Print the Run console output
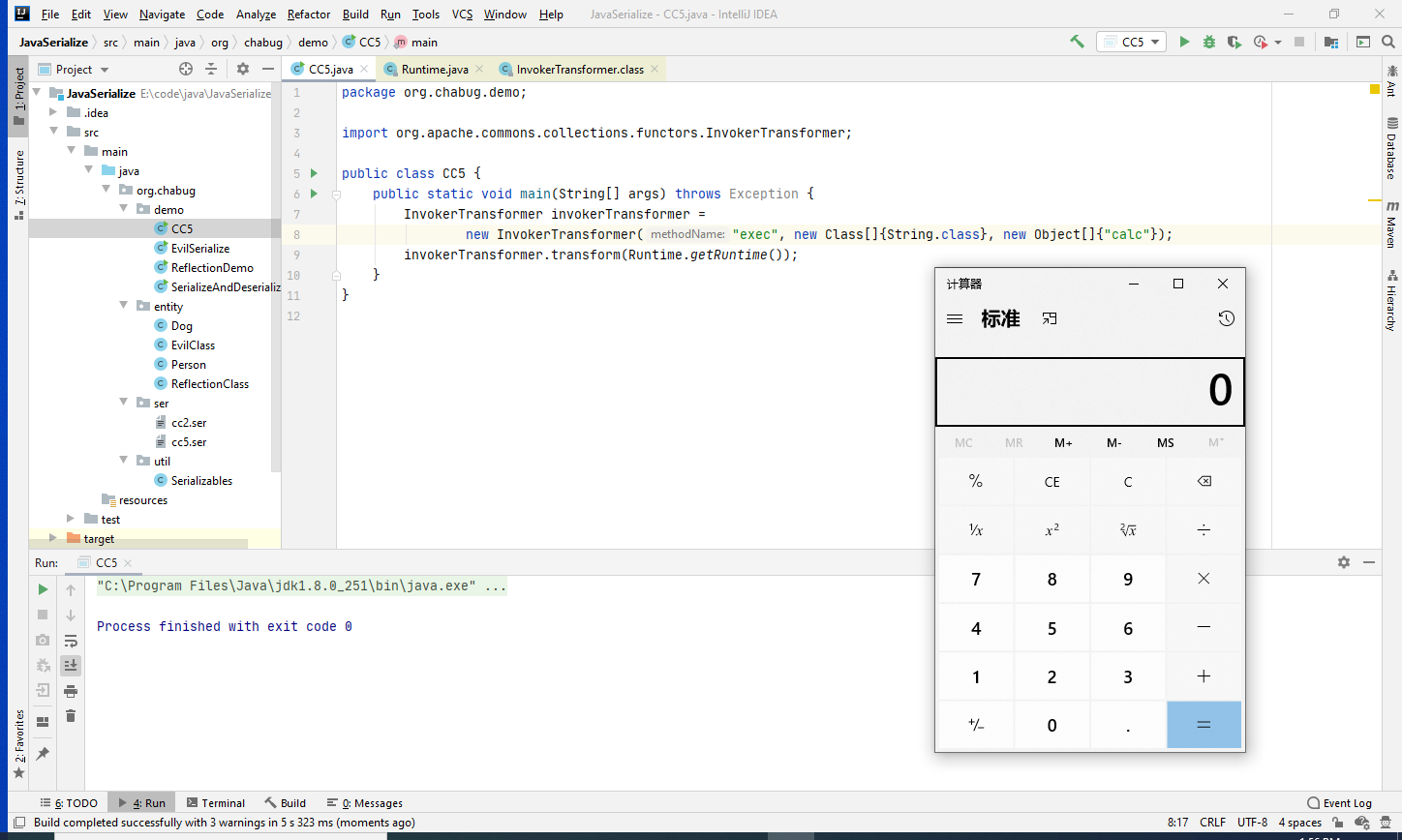Screen dimensions: 1402x840 (71, 691)
